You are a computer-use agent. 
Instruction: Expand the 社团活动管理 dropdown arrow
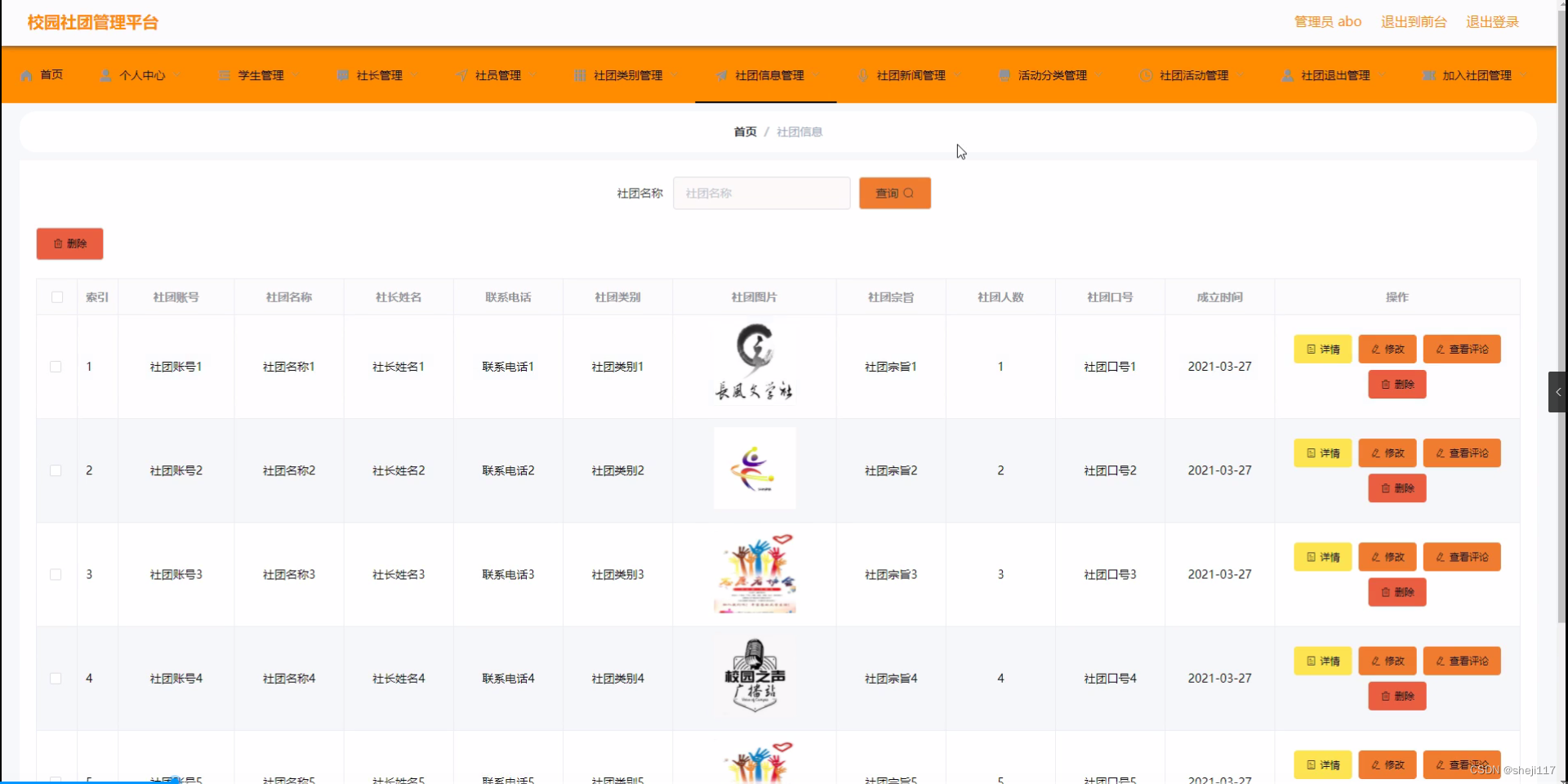[x=1240, y=75]
